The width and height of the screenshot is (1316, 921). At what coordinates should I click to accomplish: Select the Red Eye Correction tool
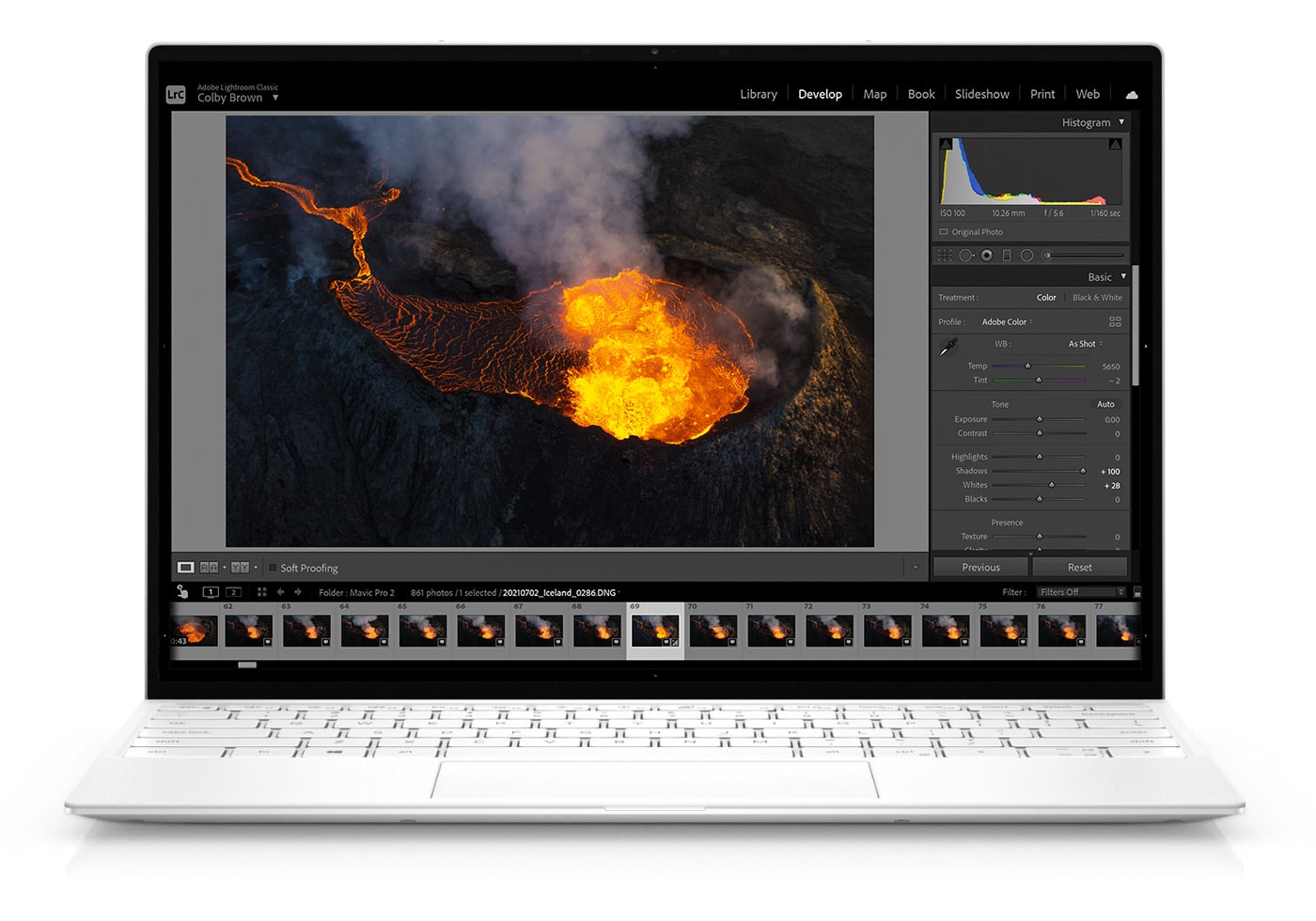point(986,255)
